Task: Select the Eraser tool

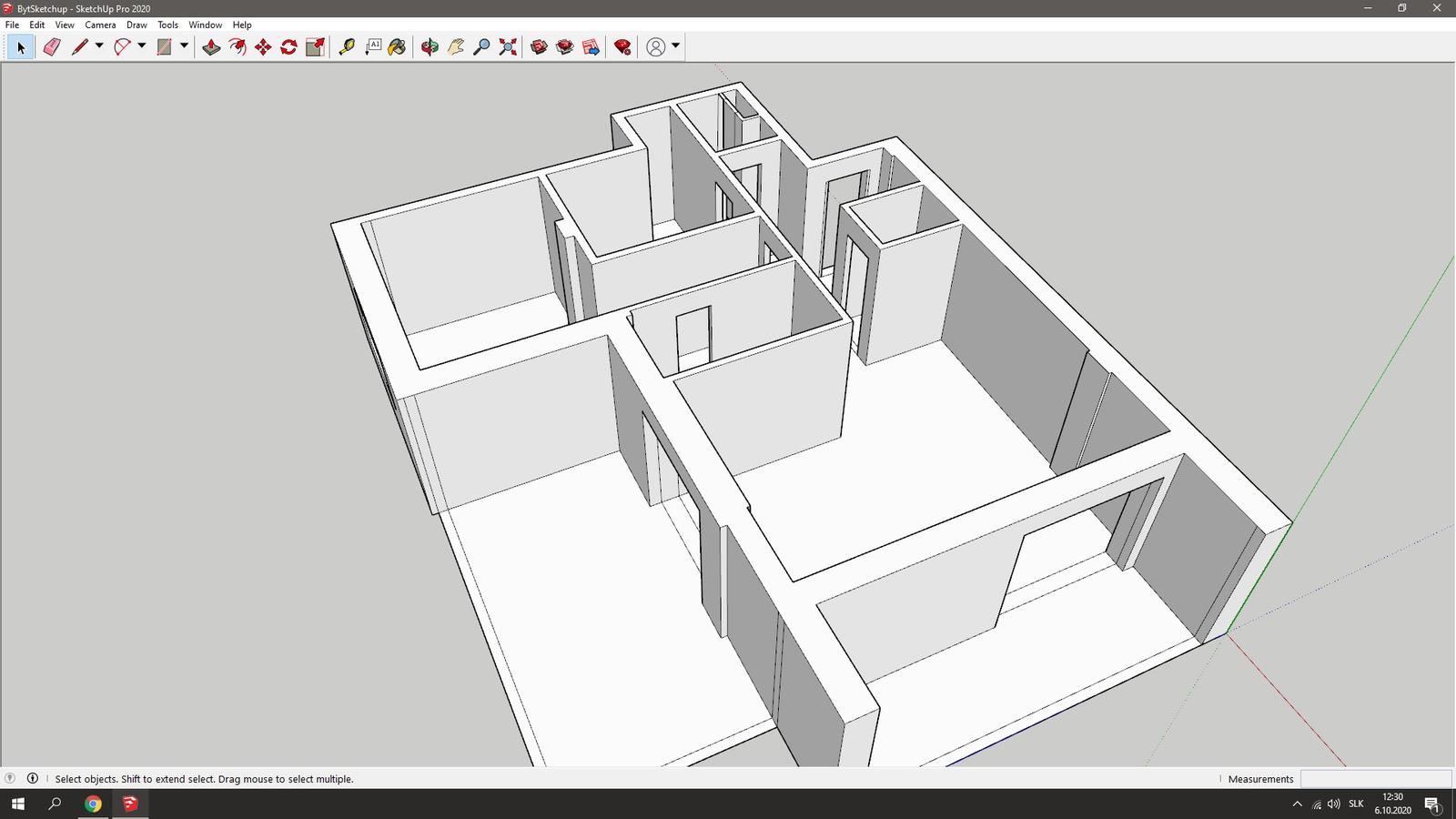Action: (x=52, y=47)
